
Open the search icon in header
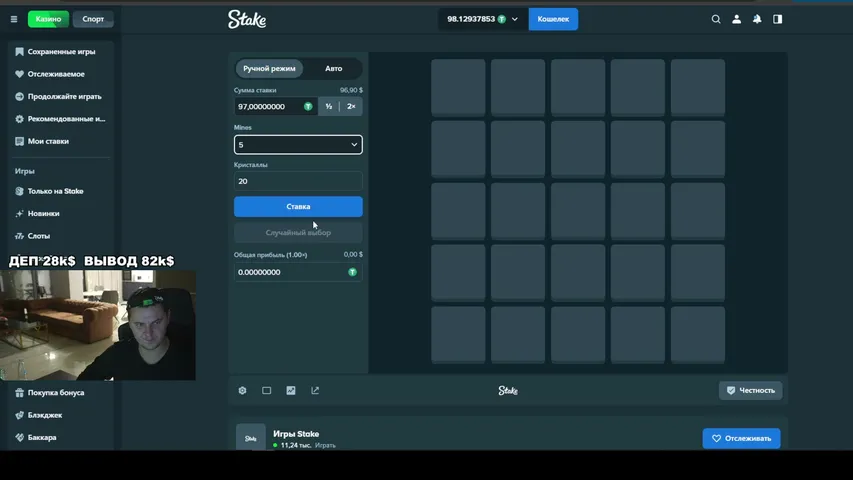pos(716,19)
